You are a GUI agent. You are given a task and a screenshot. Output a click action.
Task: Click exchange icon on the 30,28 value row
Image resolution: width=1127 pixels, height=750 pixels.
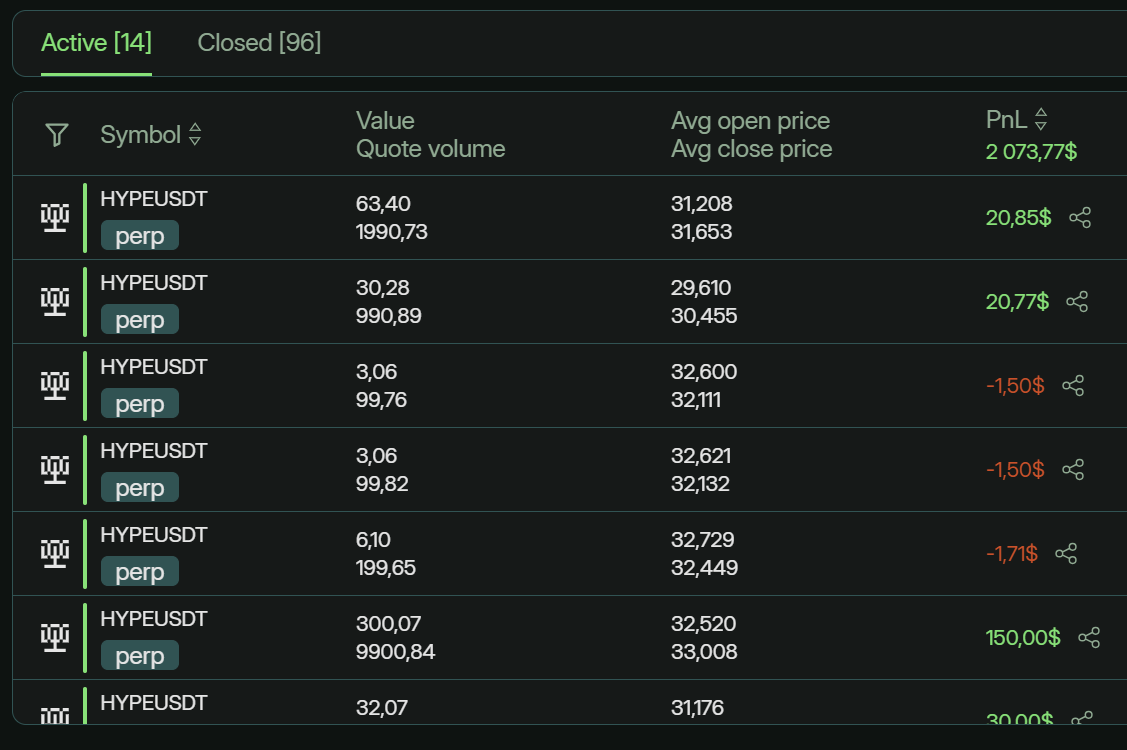point(55,301)
